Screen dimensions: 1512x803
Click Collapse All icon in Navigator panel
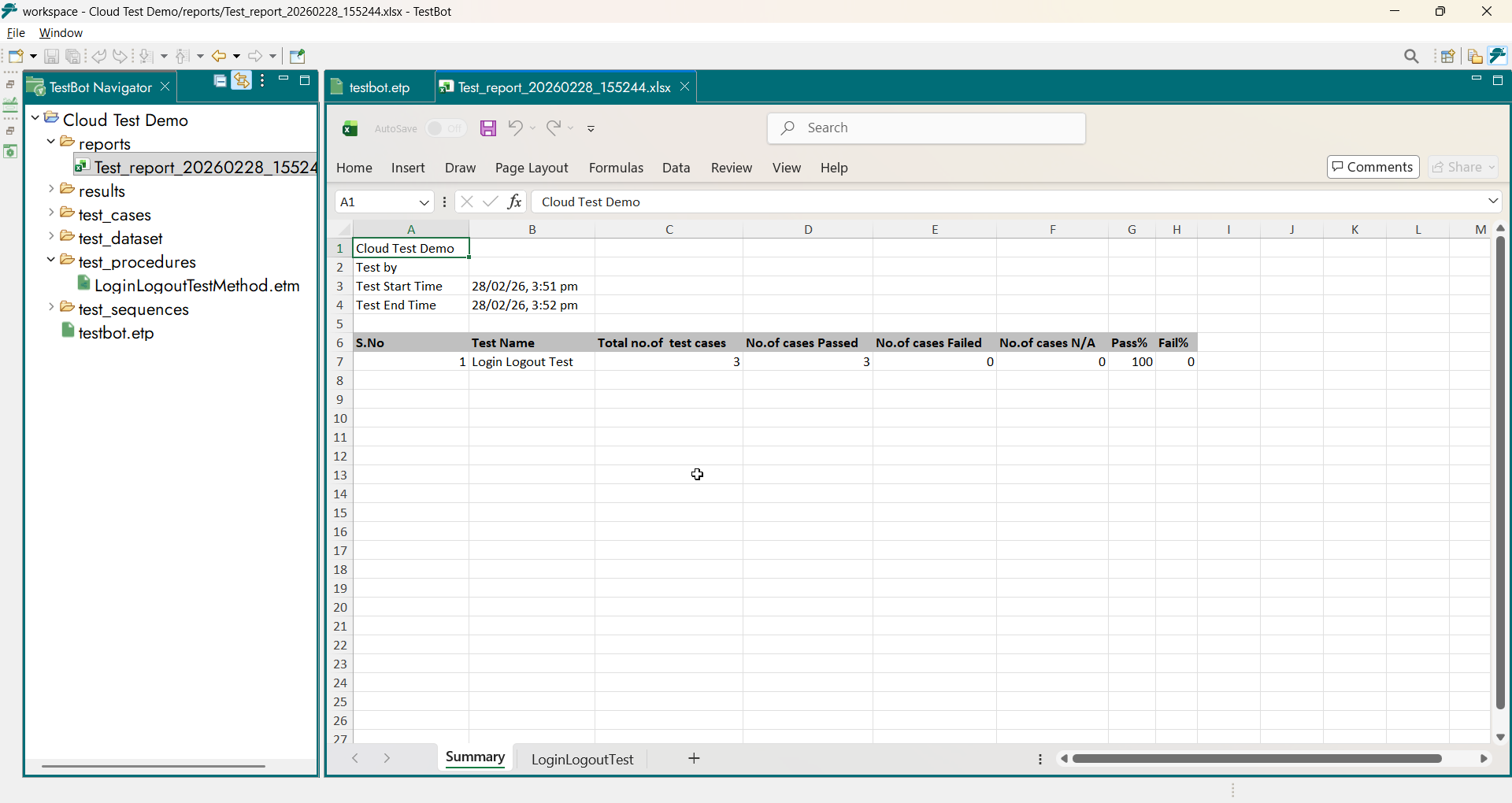click(220, 81)
